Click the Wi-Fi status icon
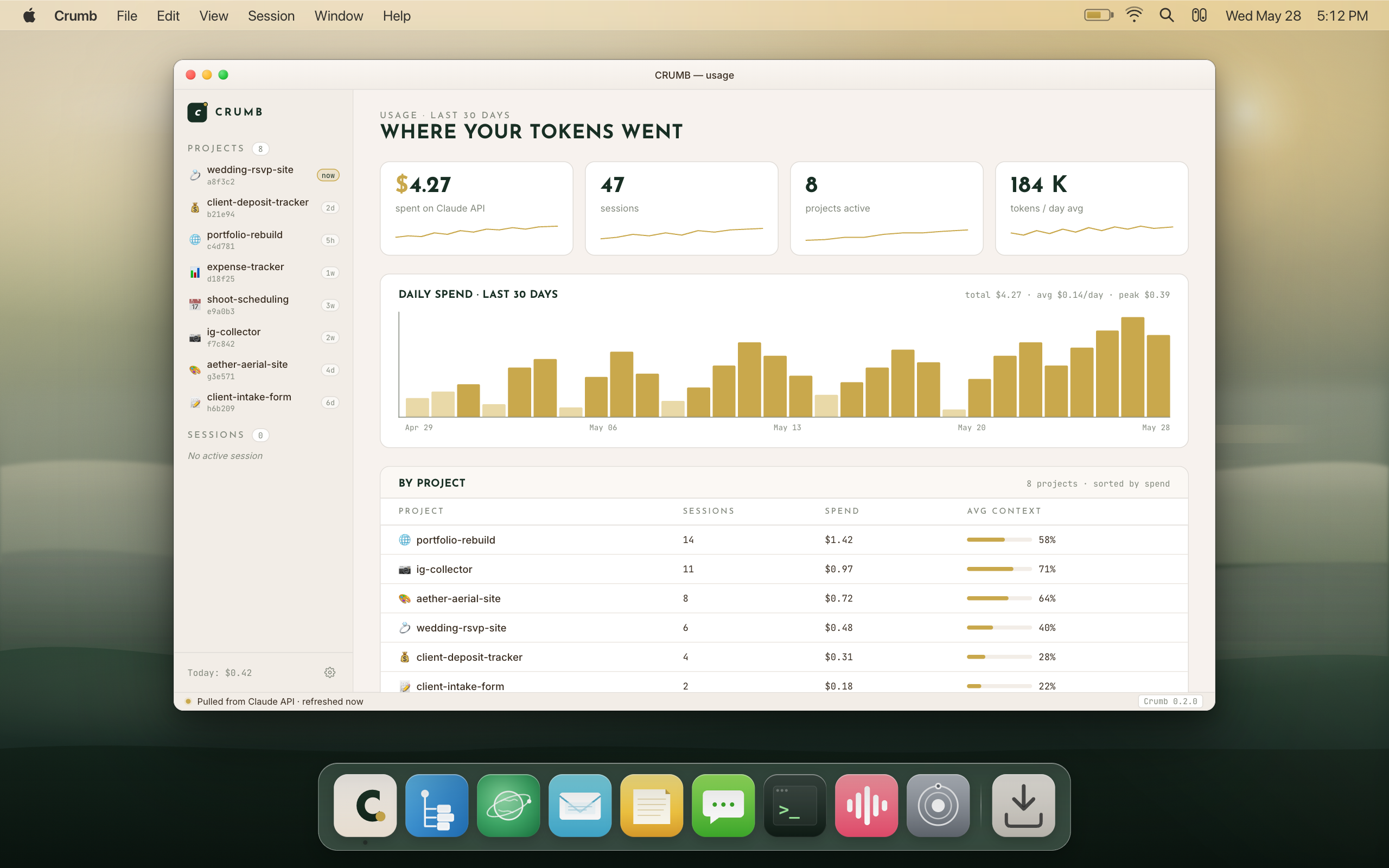Viewport: 1389px width, 868px height. pos(1134,16)
